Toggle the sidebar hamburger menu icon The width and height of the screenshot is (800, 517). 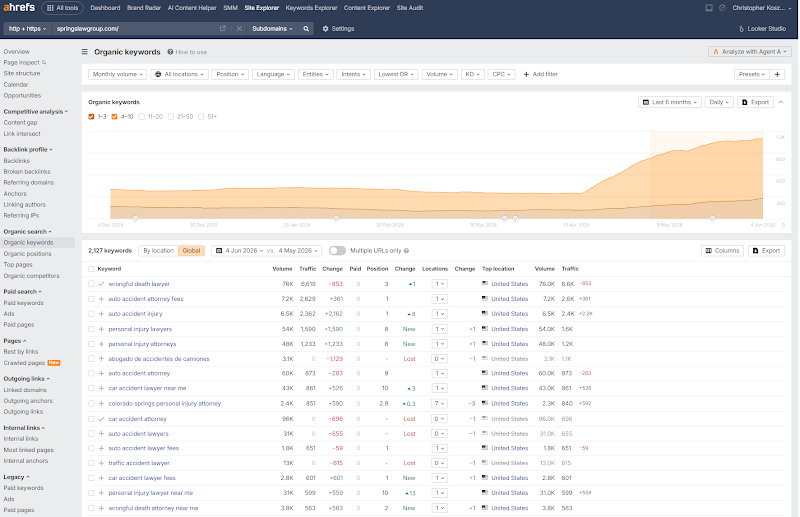(x=85, y=52)
